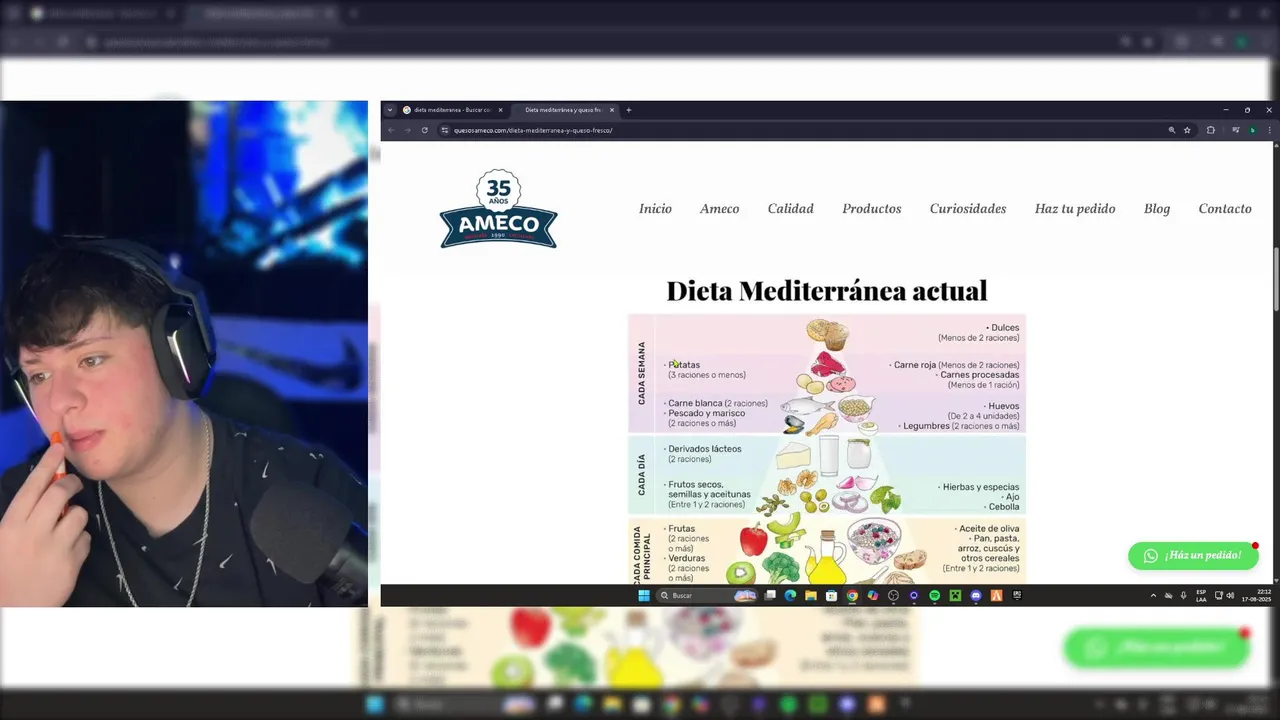
Task: Open a new browser tab
Action: click(x=629, y=110)
